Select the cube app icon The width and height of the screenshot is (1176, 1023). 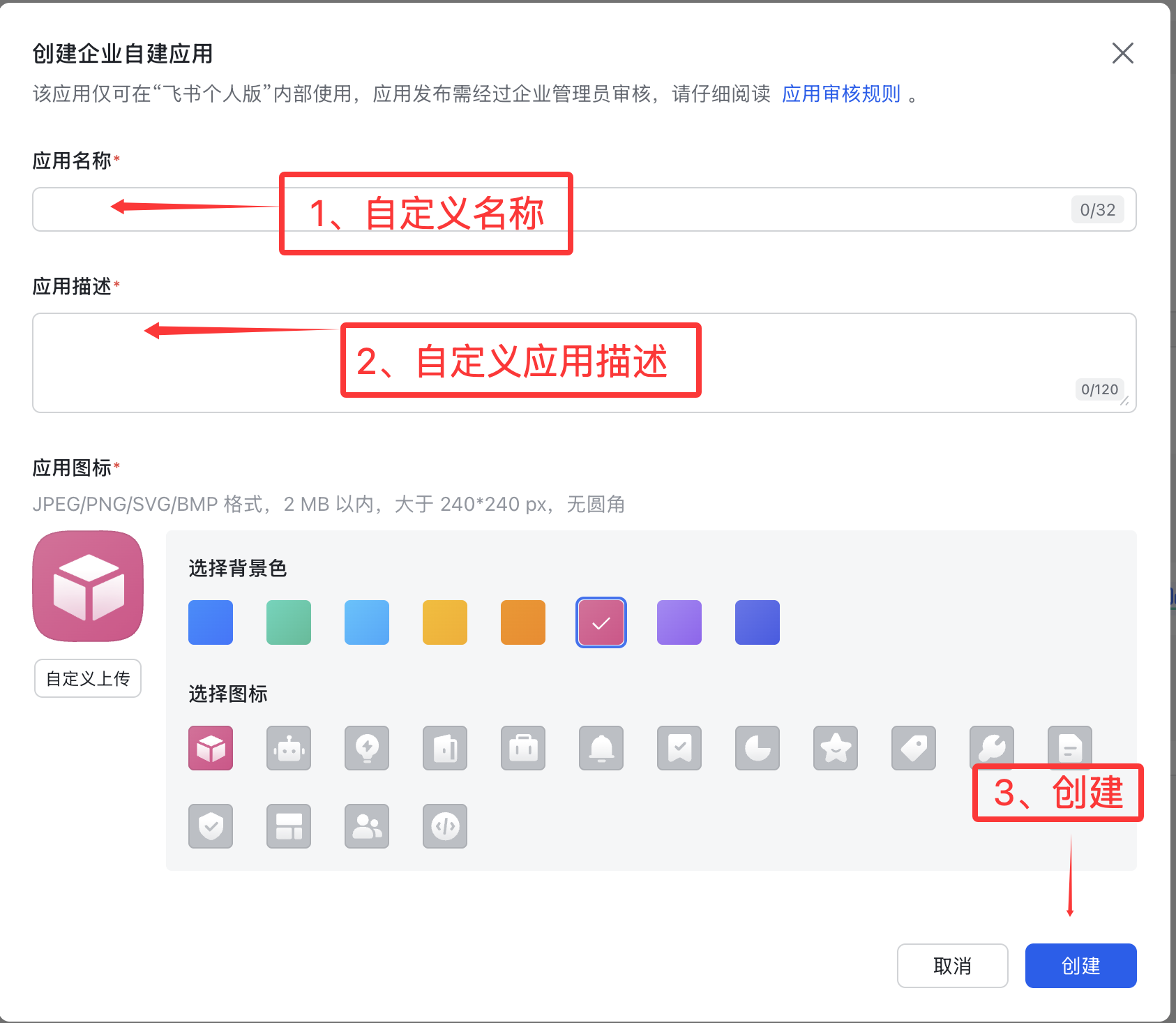coord(210,748)
